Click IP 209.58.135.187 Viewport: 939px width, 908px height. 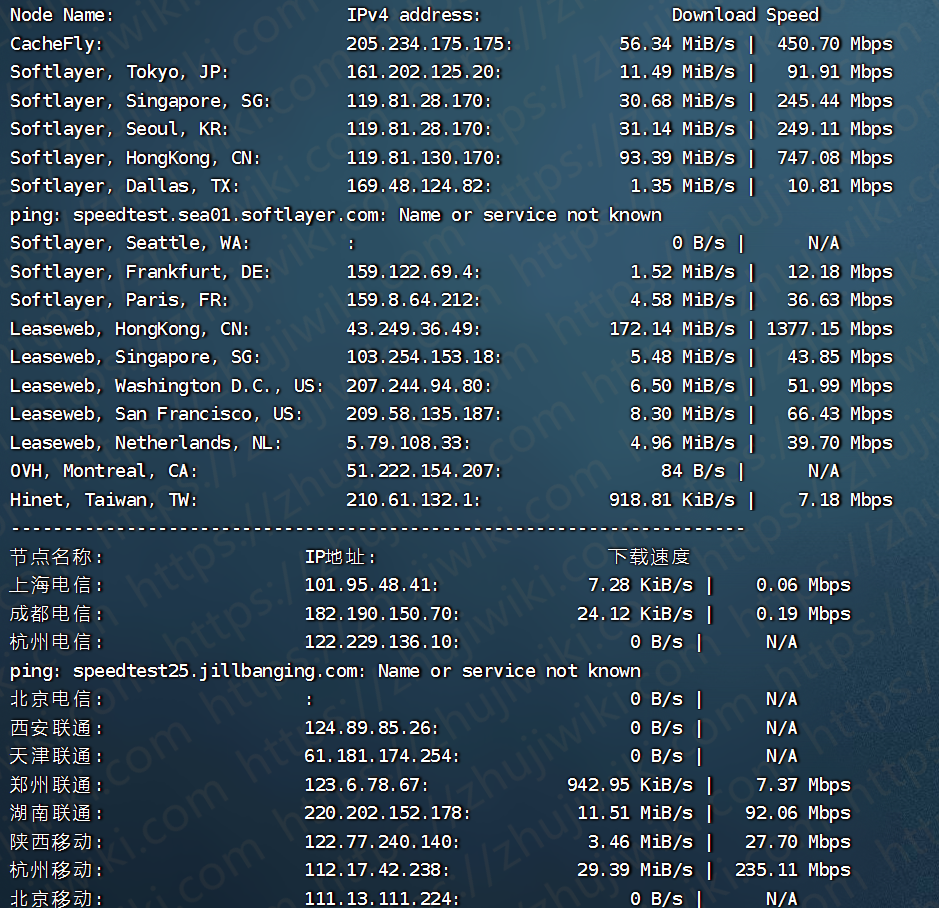coord(423,414)
